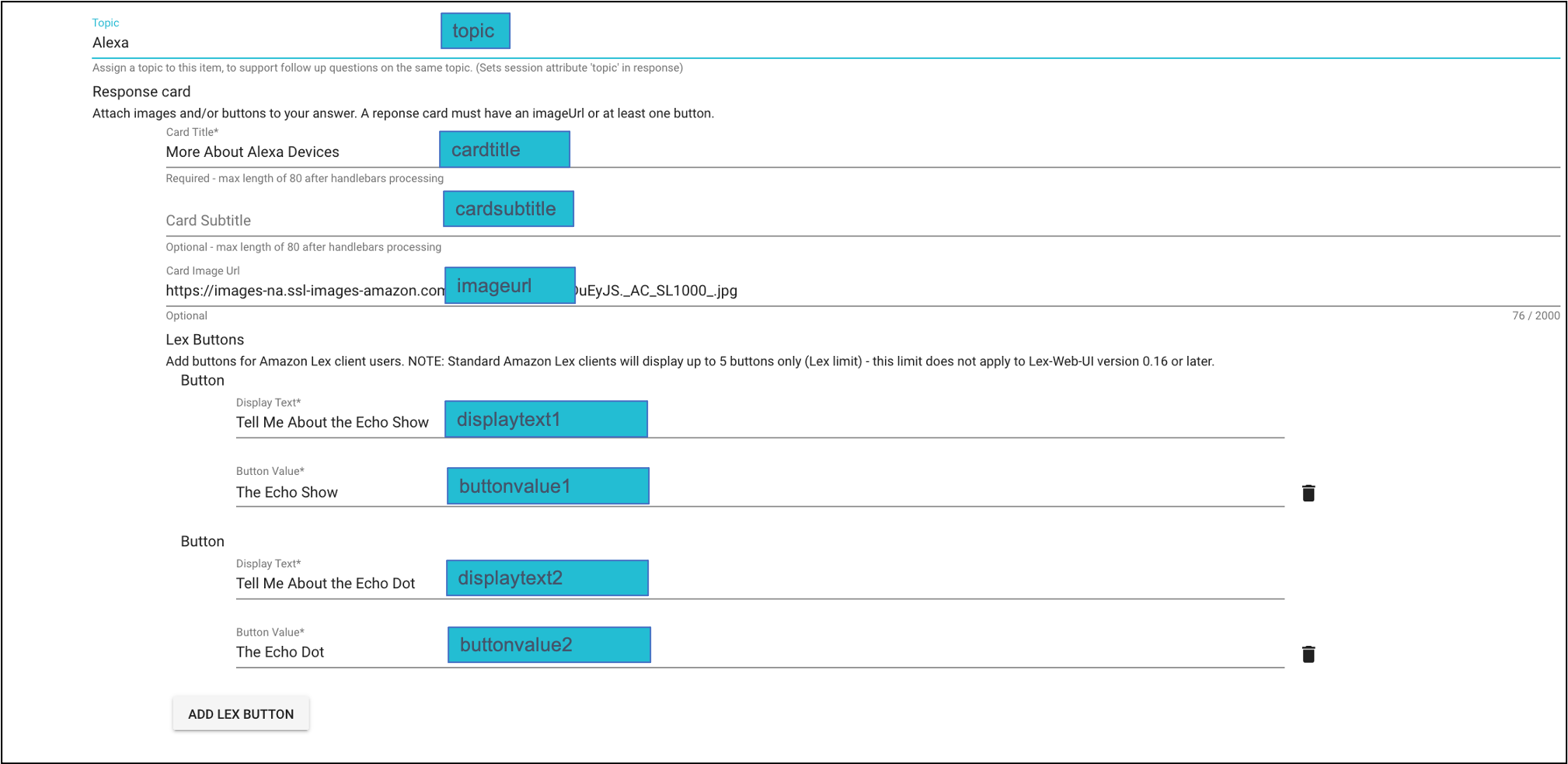Click the '76 / 2000' character counter

[x=1535, y=316]
